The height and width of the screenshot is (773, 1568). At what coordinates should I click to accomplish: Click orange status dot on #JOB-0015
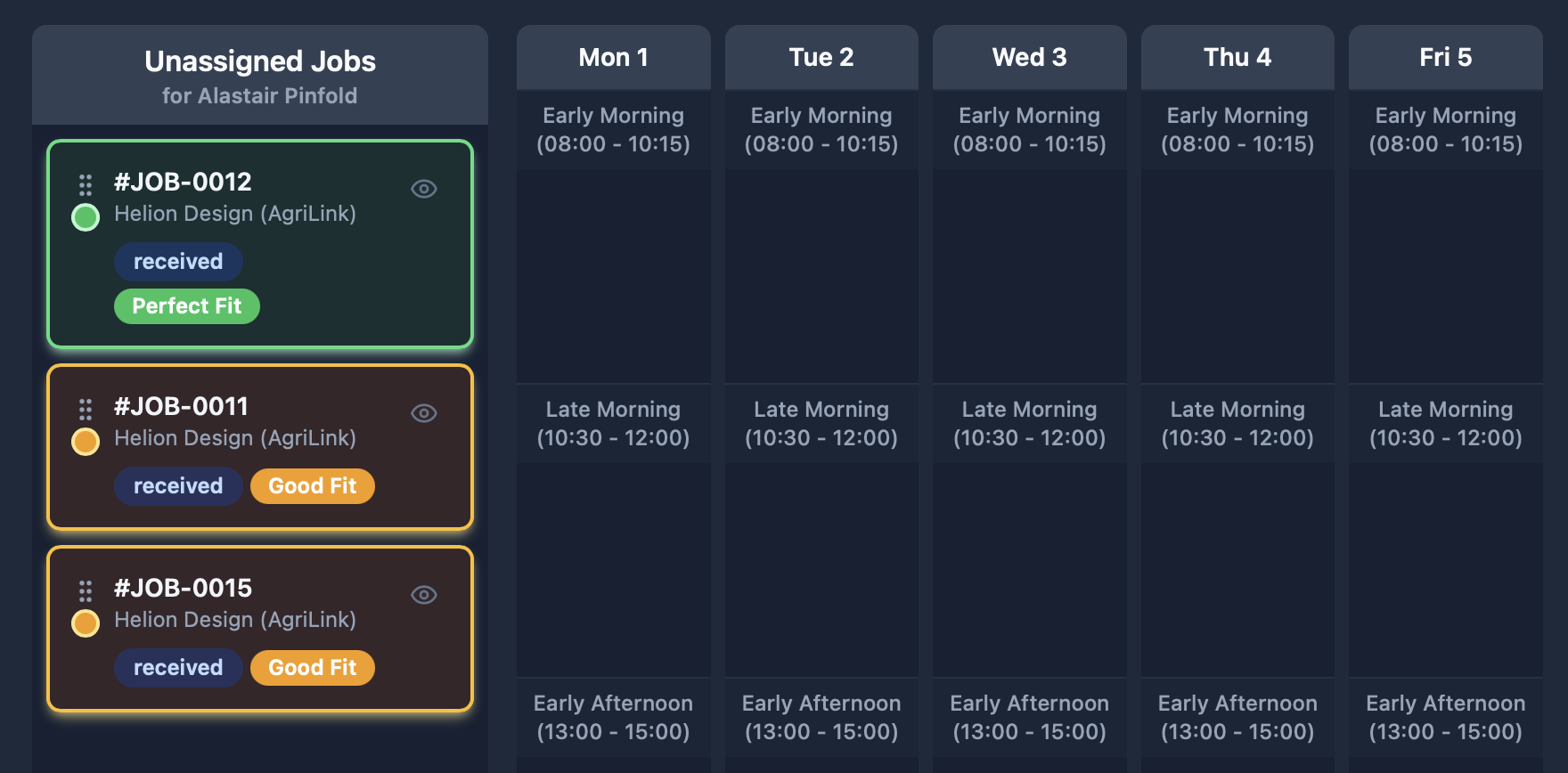(86, 623)
